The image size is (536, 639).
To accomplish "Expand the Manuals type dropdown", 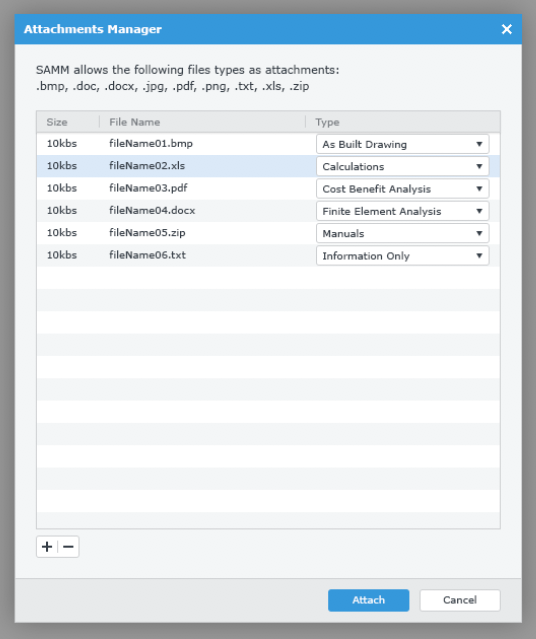I will [x=402, y=234].
